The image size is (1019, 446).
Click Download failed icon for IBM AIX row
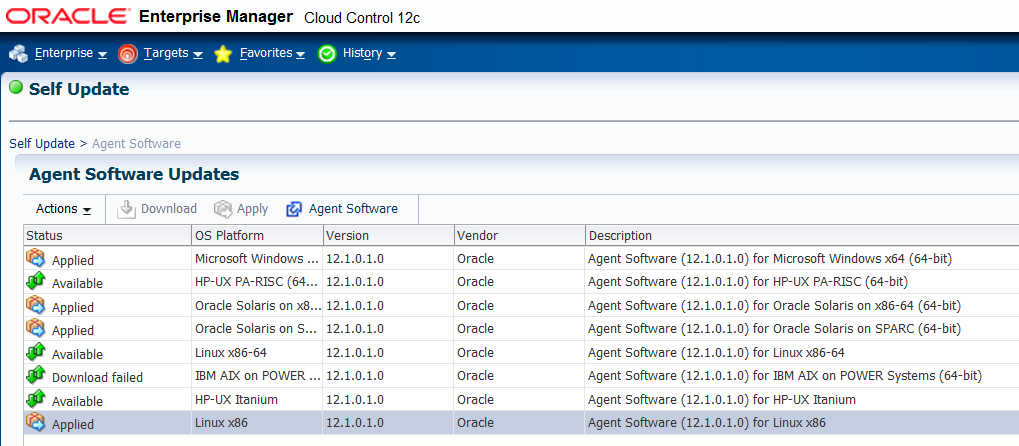[36, 376]
